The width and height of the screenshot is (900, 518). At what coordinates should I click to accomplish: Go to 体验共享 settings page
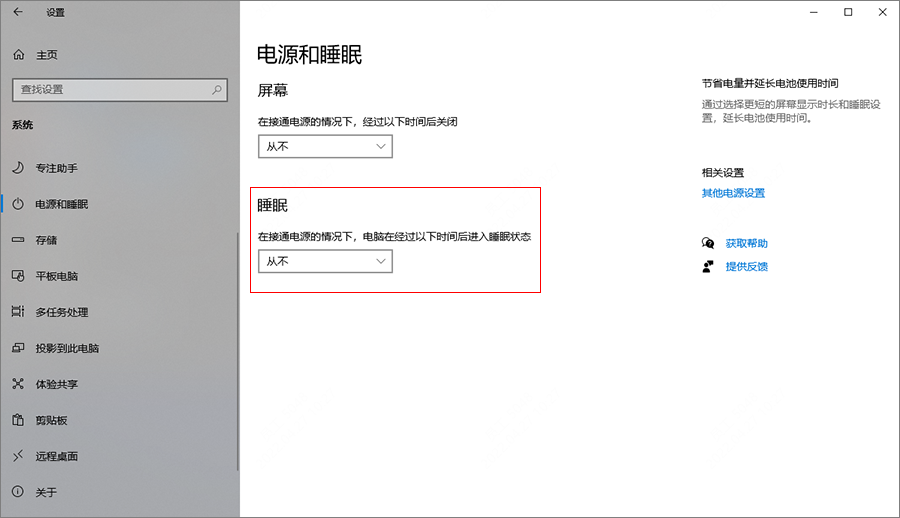(57, 384)
